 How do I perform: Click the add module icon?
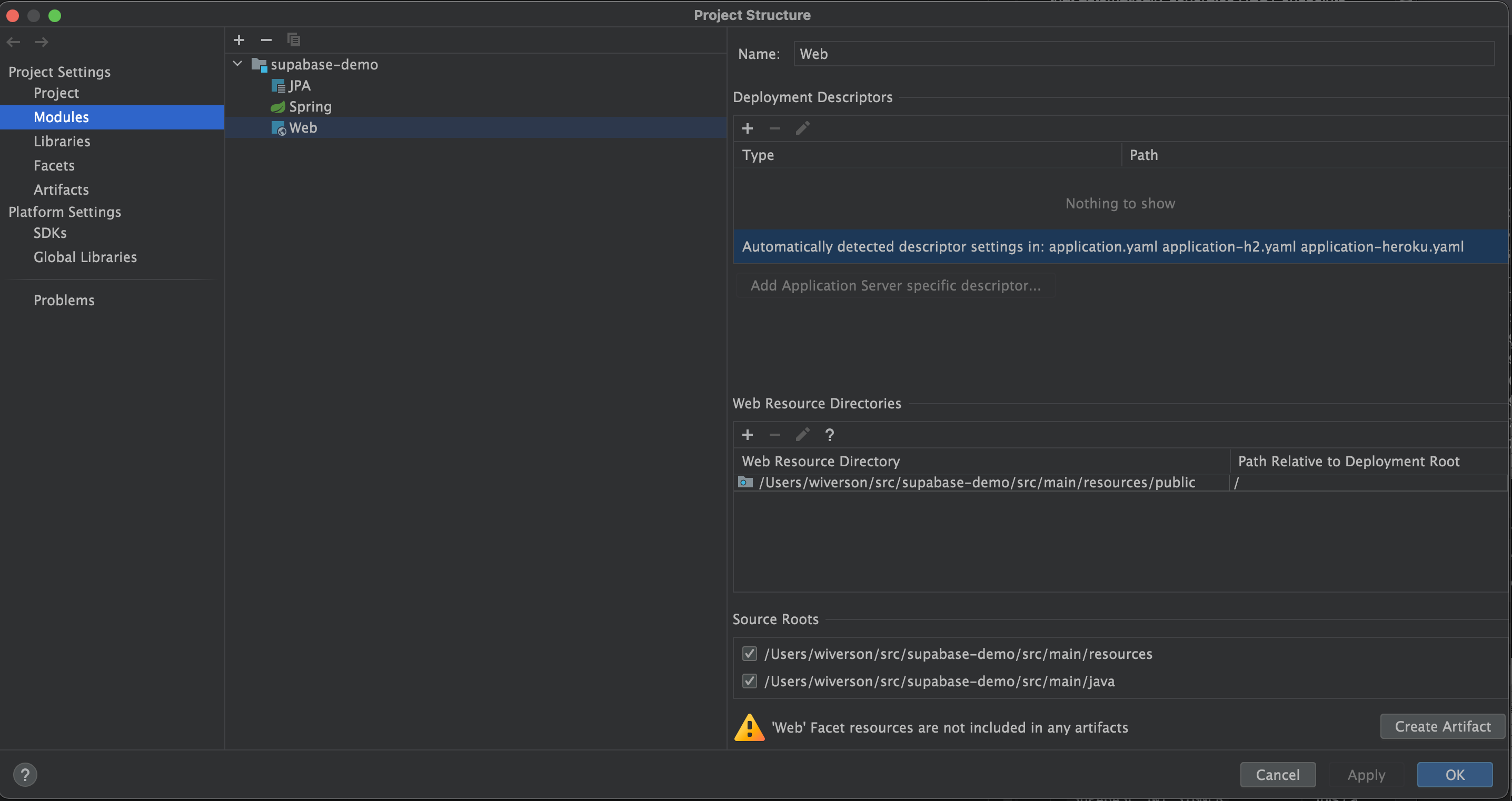(x=239, y=40)
